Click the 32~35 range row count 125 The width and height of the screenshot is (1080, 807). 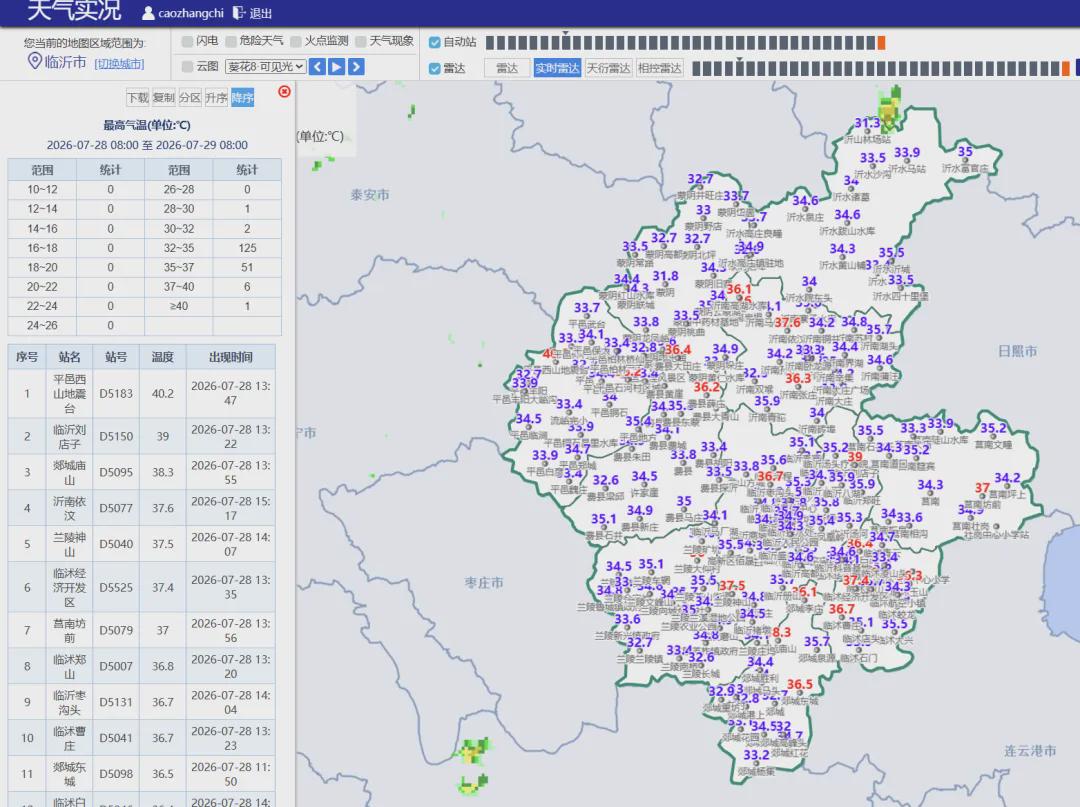pyautogui.click(x=247, y=248)
